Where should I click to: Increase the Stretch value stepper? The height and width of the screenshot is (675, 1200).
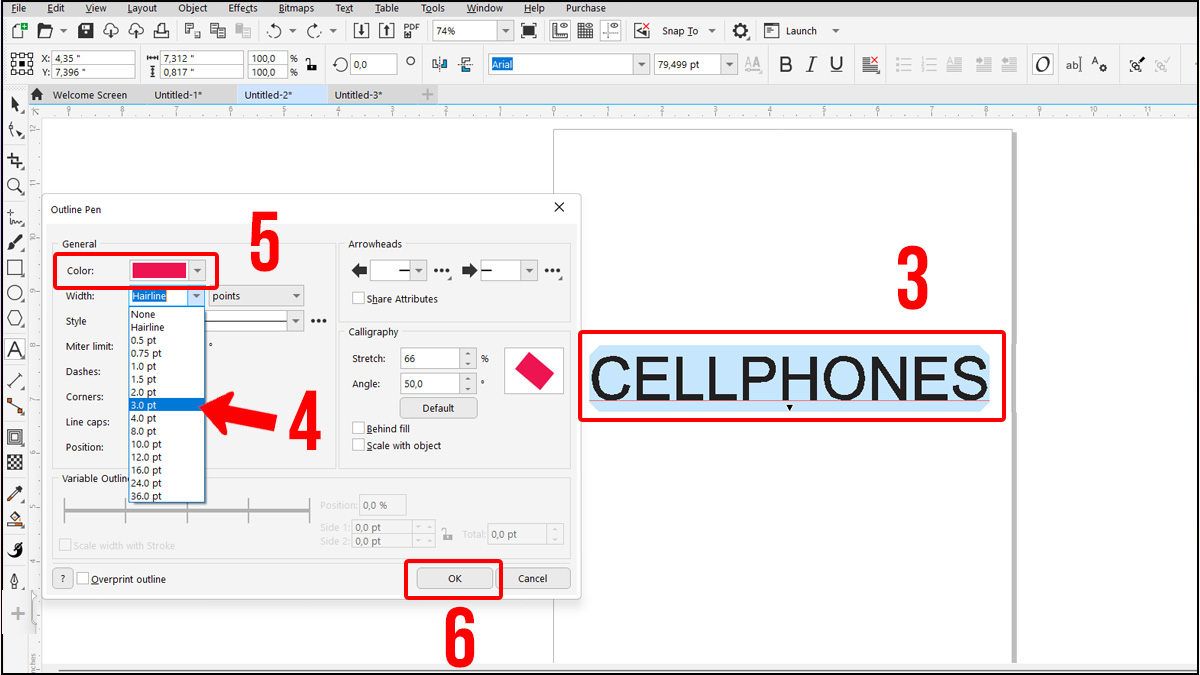pyautogui.click(x=468, y=353)
